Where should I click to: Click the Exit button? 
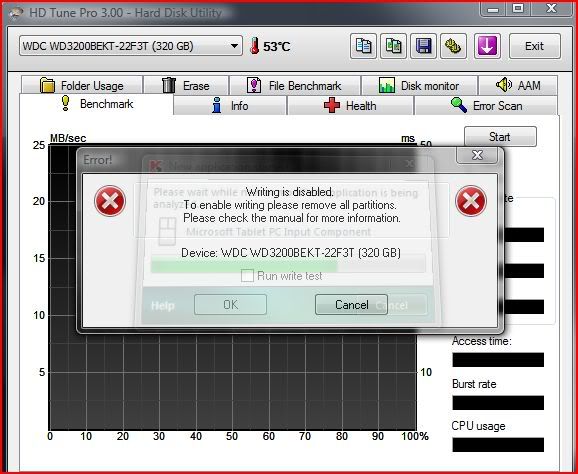pos(535,46)
